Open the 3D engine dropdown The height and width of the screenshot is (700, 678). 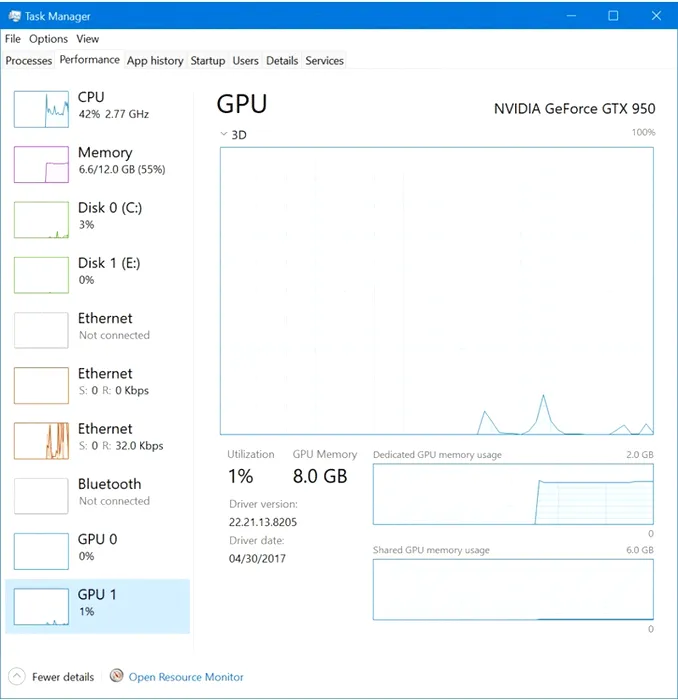tap(225, 134)
